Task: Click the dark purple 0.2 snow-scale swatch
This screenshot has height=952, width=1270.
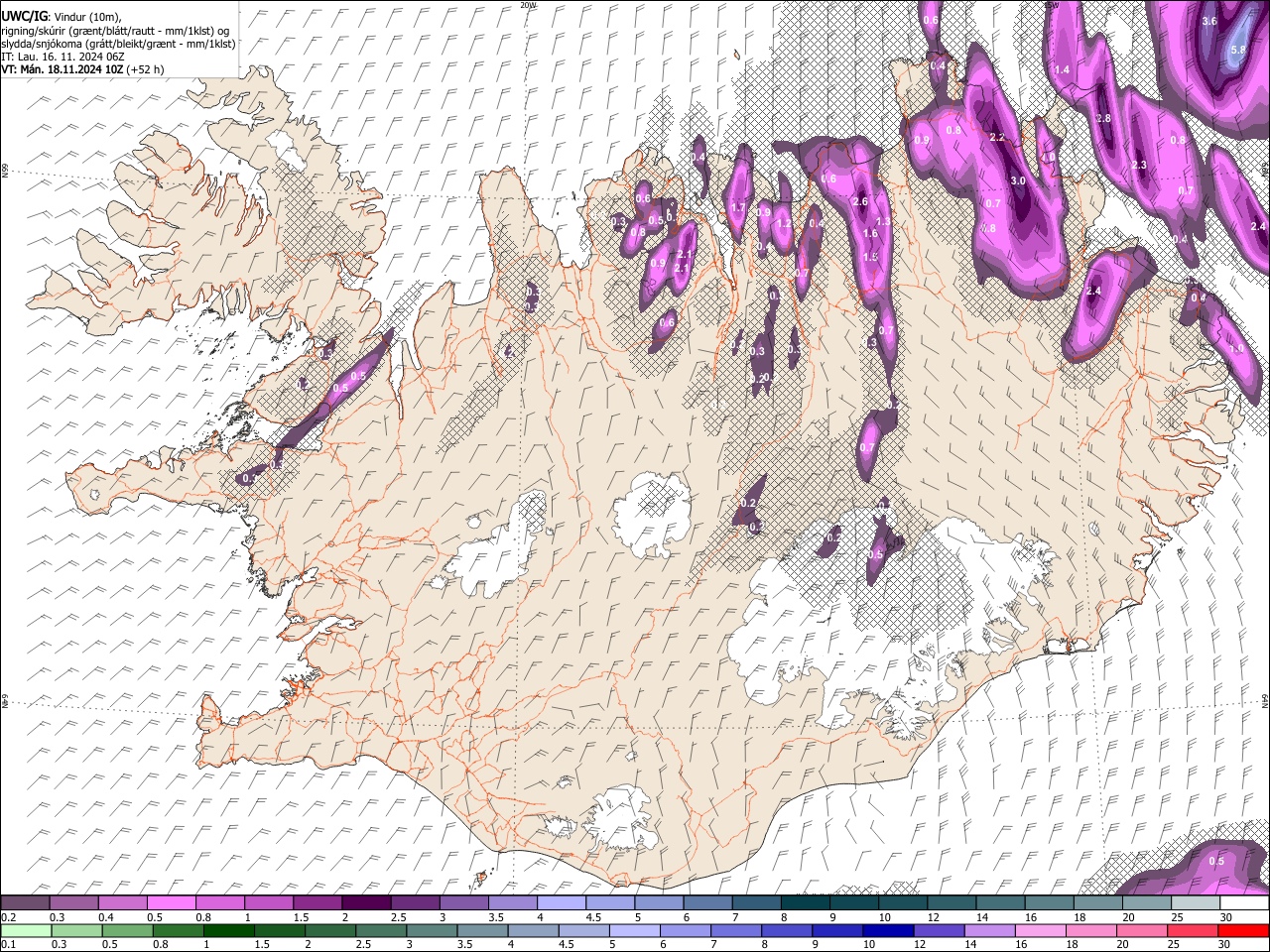Action: point(25,902)
